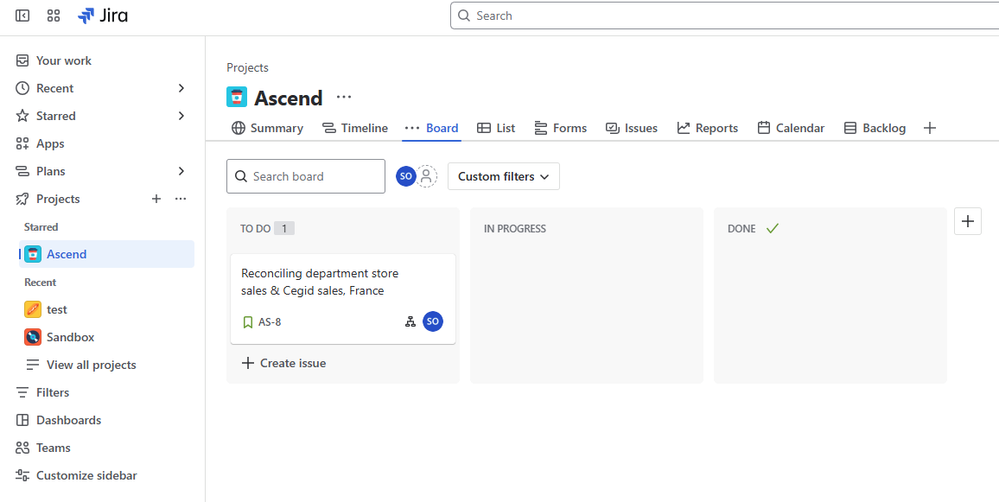Expand the Plans menu chevron
This screenshot has height=502, width=999.
(182, 171)
